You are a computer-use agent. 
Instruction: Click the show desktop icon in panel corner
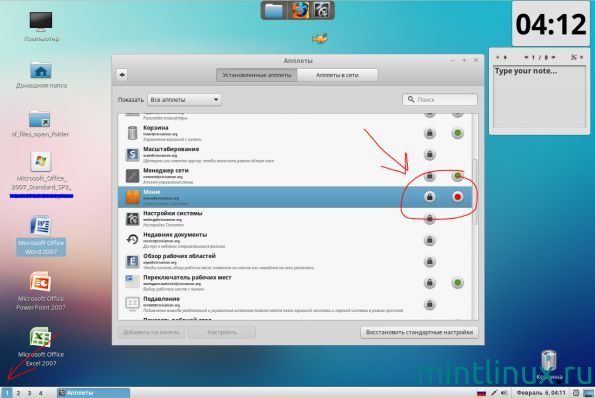point(589,393)
